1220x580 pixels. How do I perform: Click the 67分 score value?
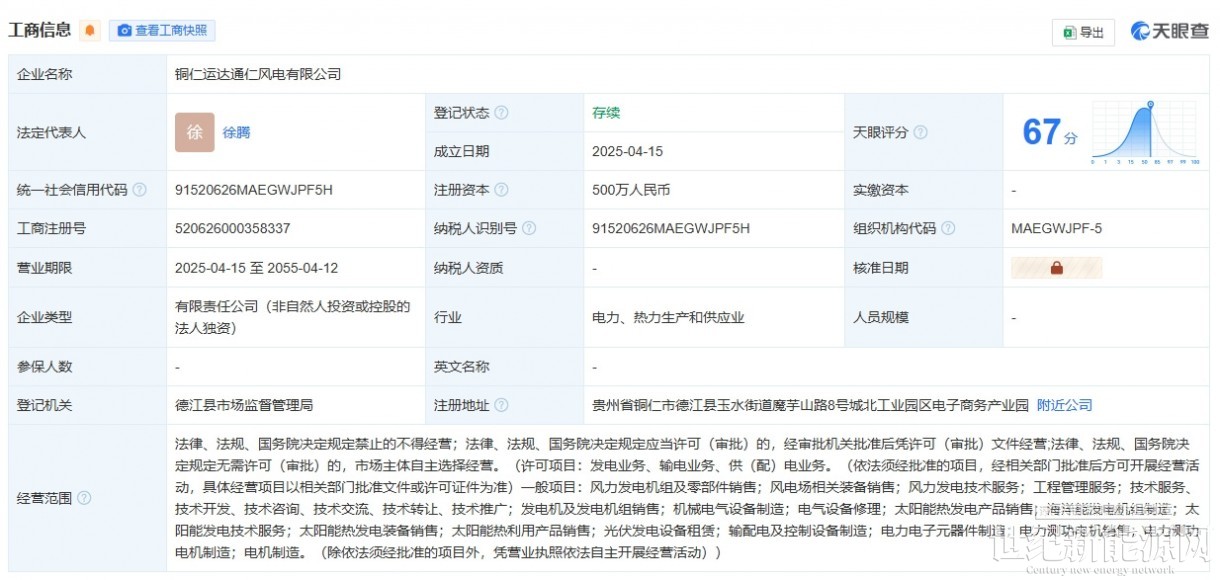[x=1050, y=133]
